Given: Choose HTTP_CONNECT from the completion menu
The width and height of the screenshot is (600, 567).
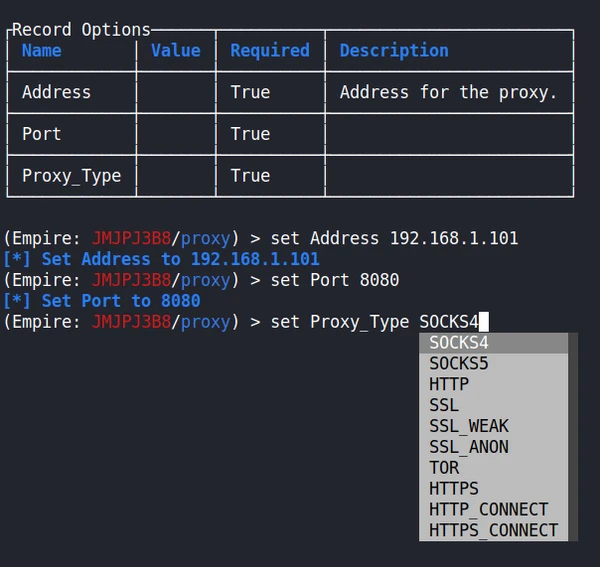Looking at the screenshot, I should point(488,509).
